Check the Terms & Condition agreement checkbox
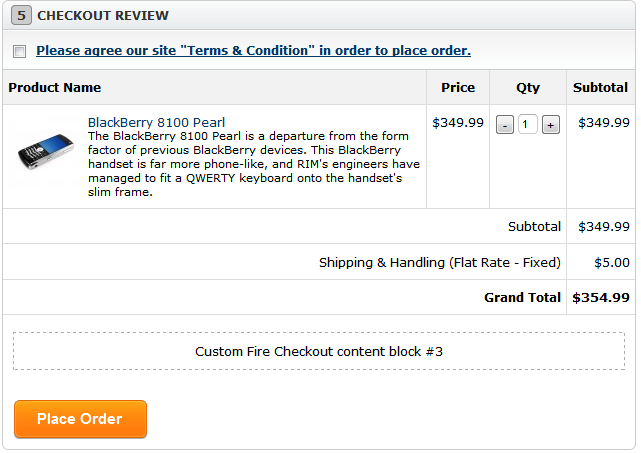 [x=20, y=51]
